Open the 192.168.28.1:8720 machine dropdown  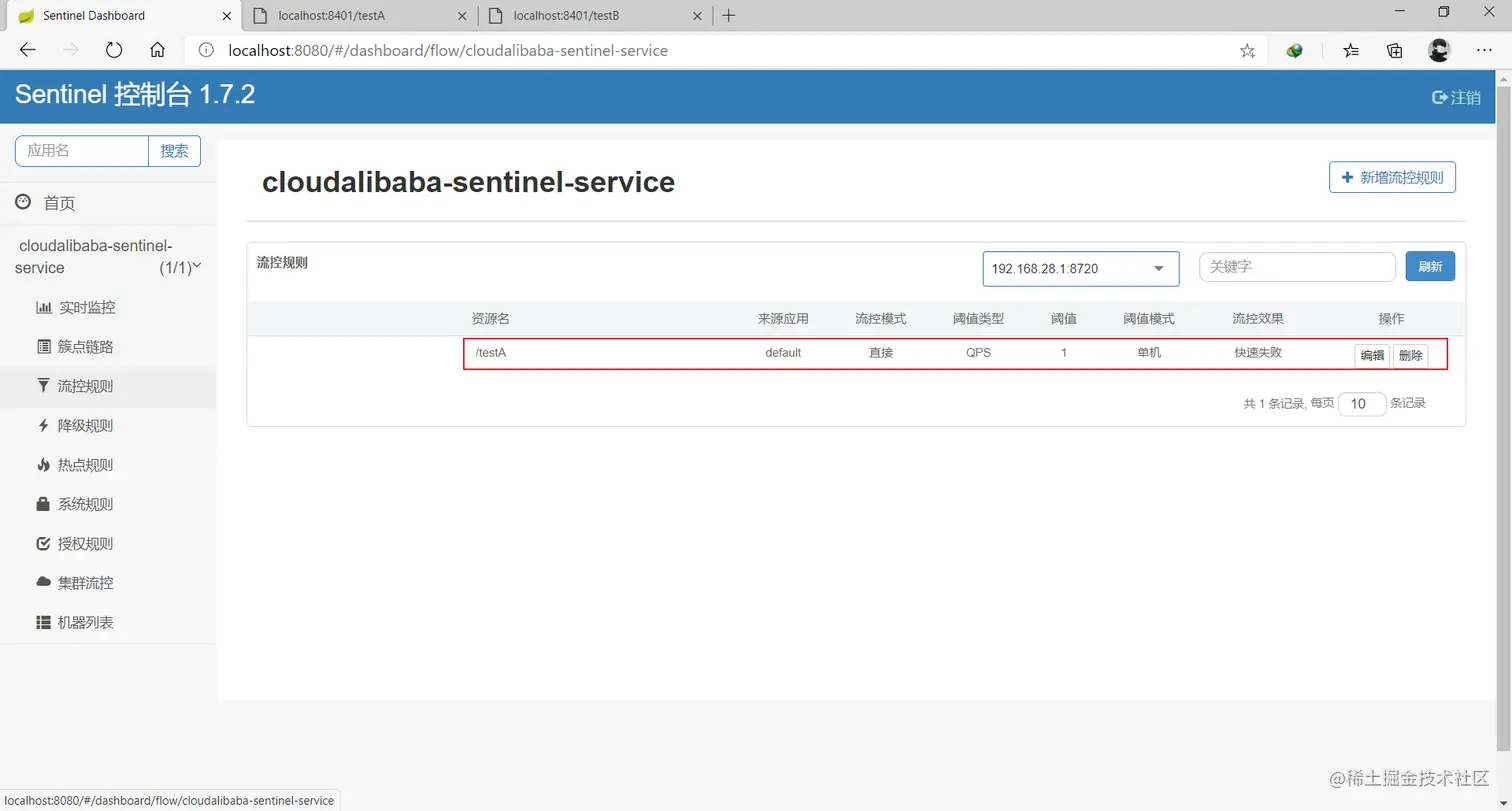pyautogui.click(x=1081, y=268)
